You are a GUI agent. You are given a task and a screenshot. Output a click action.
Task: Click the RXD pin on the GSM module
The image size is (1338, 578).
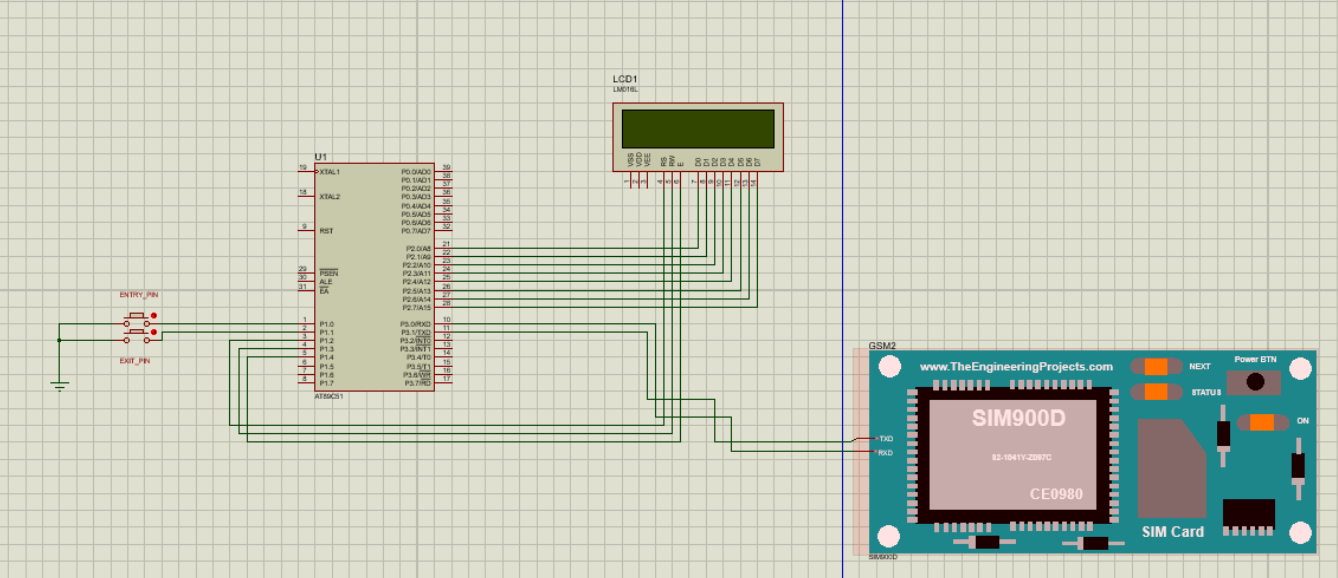tap(884, 453)
